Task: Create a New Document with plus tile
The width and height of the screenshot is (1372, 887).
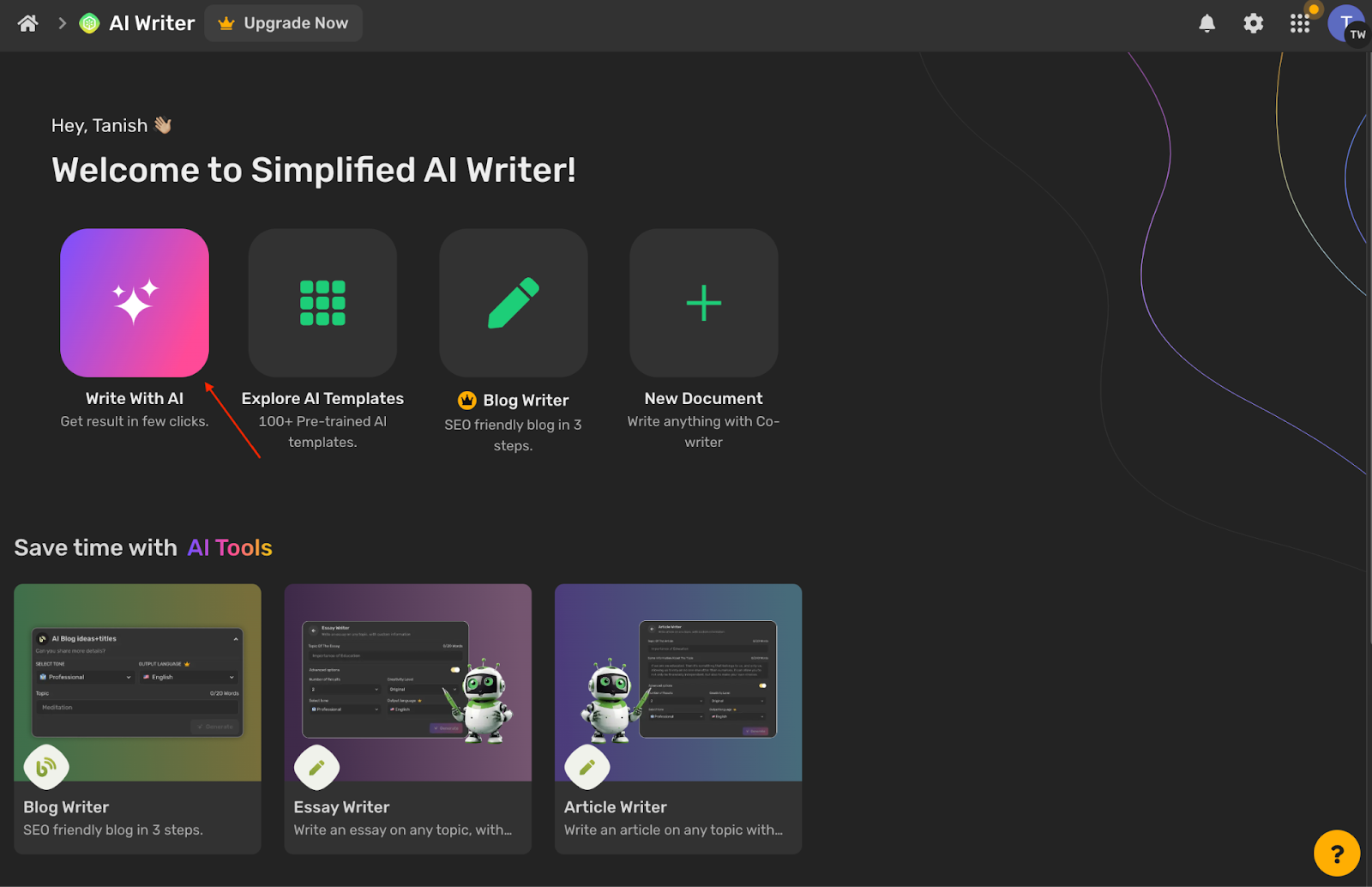Action: (704, 303)
